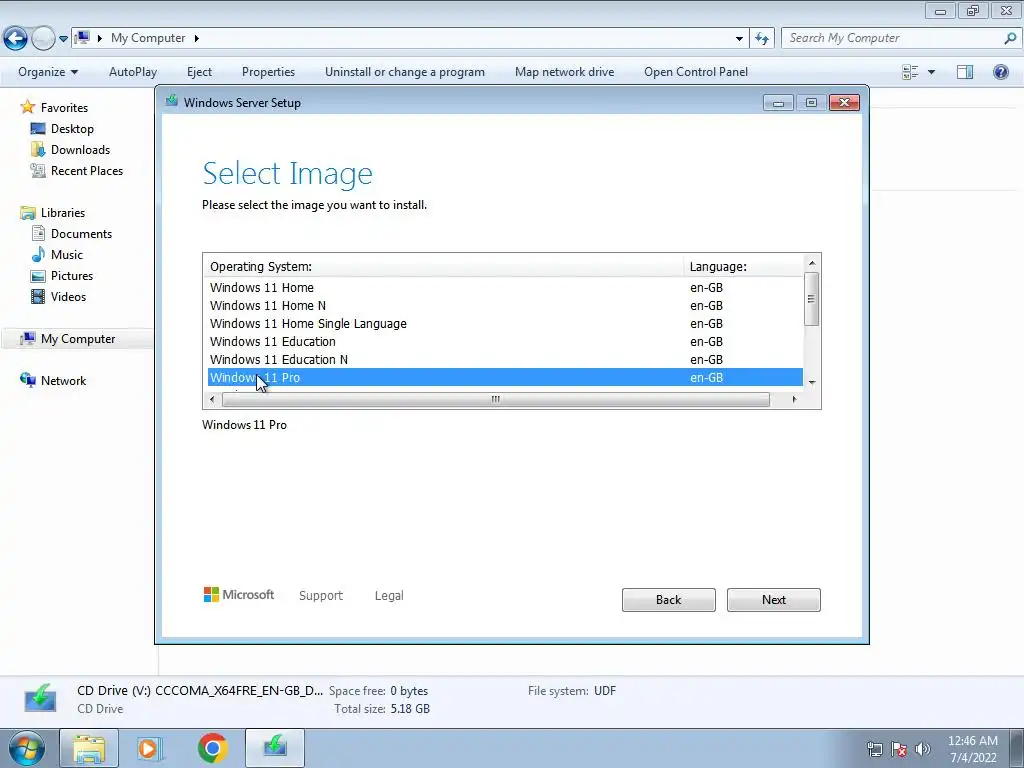Select Windows 11 Education N image

pyautogui.click(x=505, y=359)
